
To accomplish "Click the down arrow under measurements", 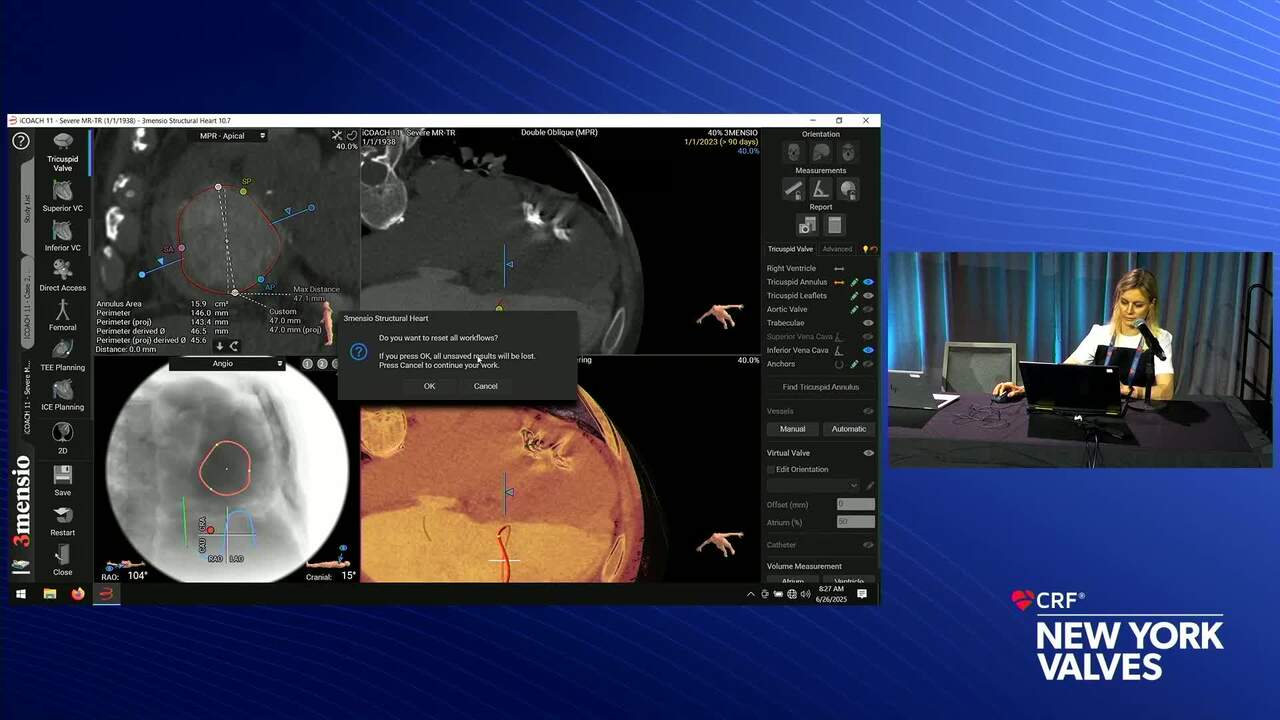I will pyautogui.click(x=220, y=346).
